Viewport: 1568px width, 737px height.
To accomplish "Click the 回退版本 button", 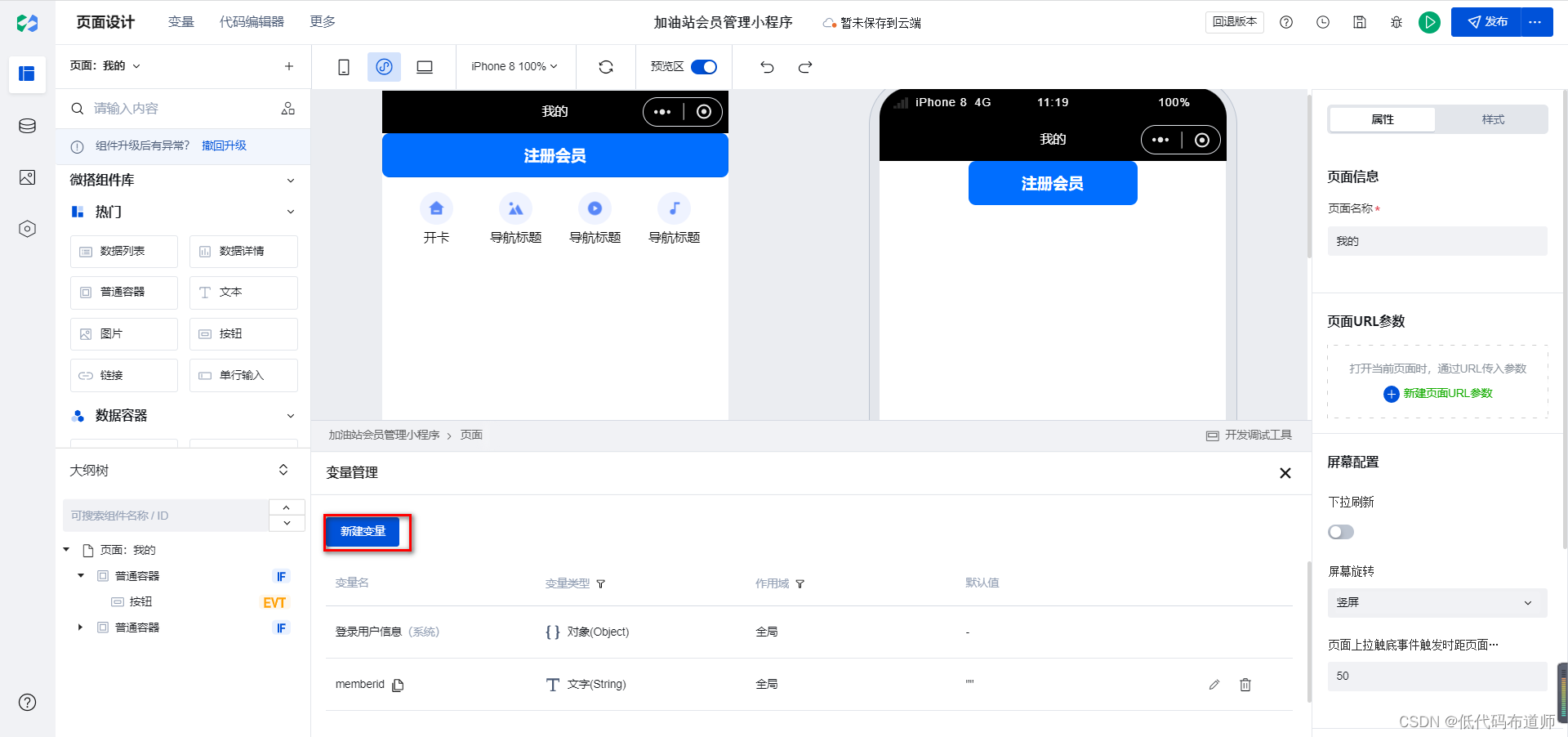I will point(1234,22).
